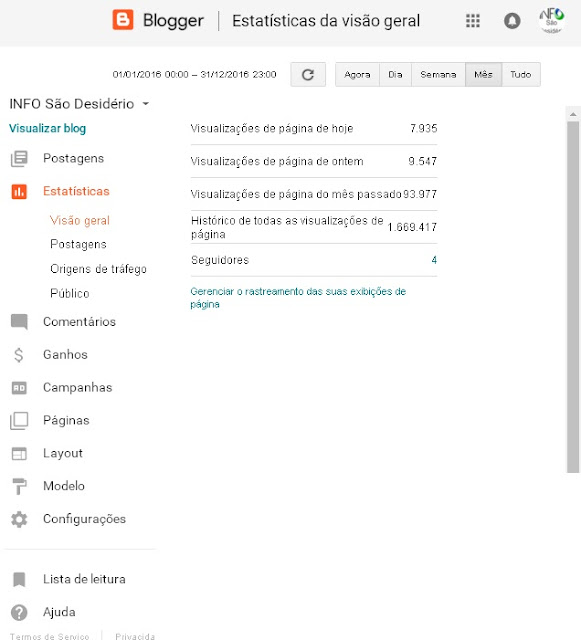
Task: Click the vertical scrollbar thumb
Action: pos(573,297)
